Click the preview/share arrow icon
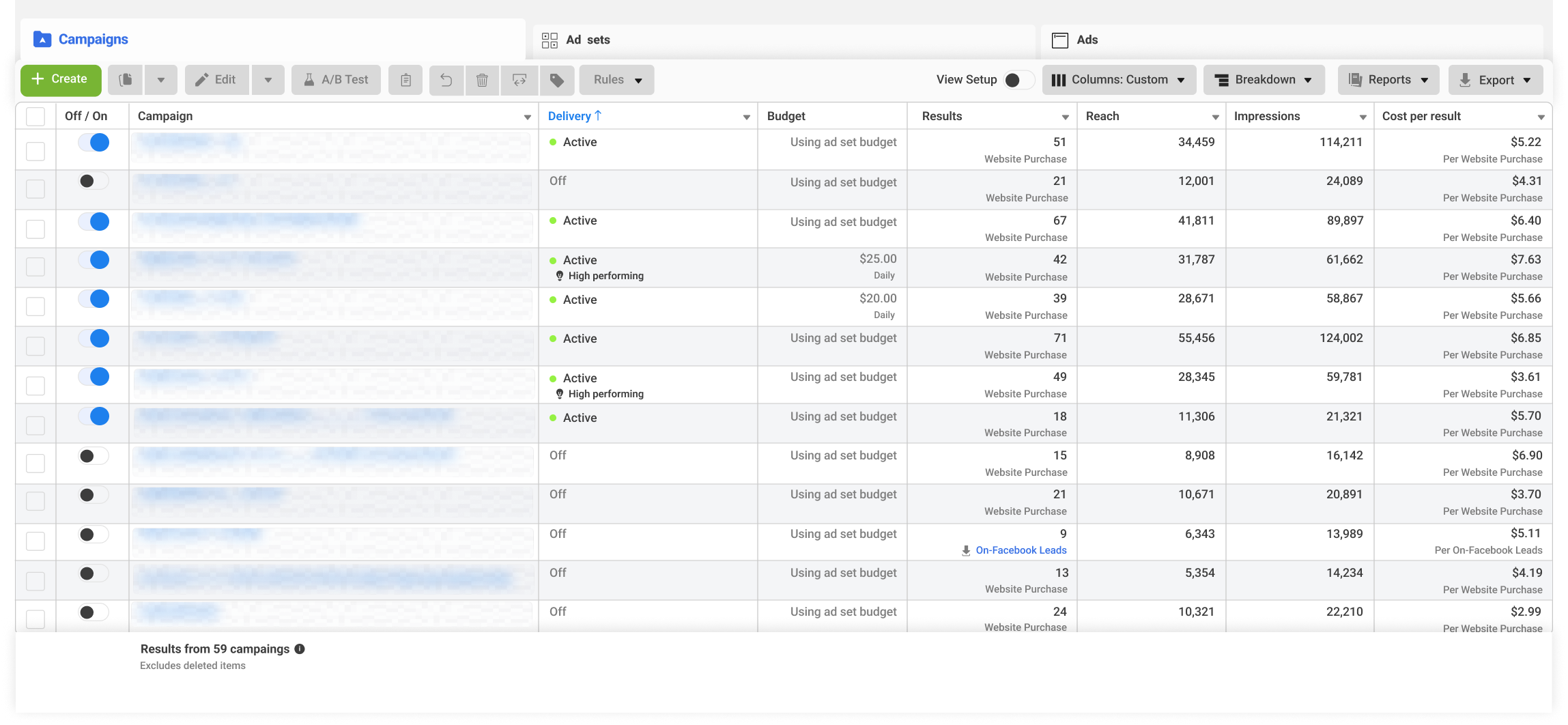The width and height of the screenshot is (1568, 725). 519,80
